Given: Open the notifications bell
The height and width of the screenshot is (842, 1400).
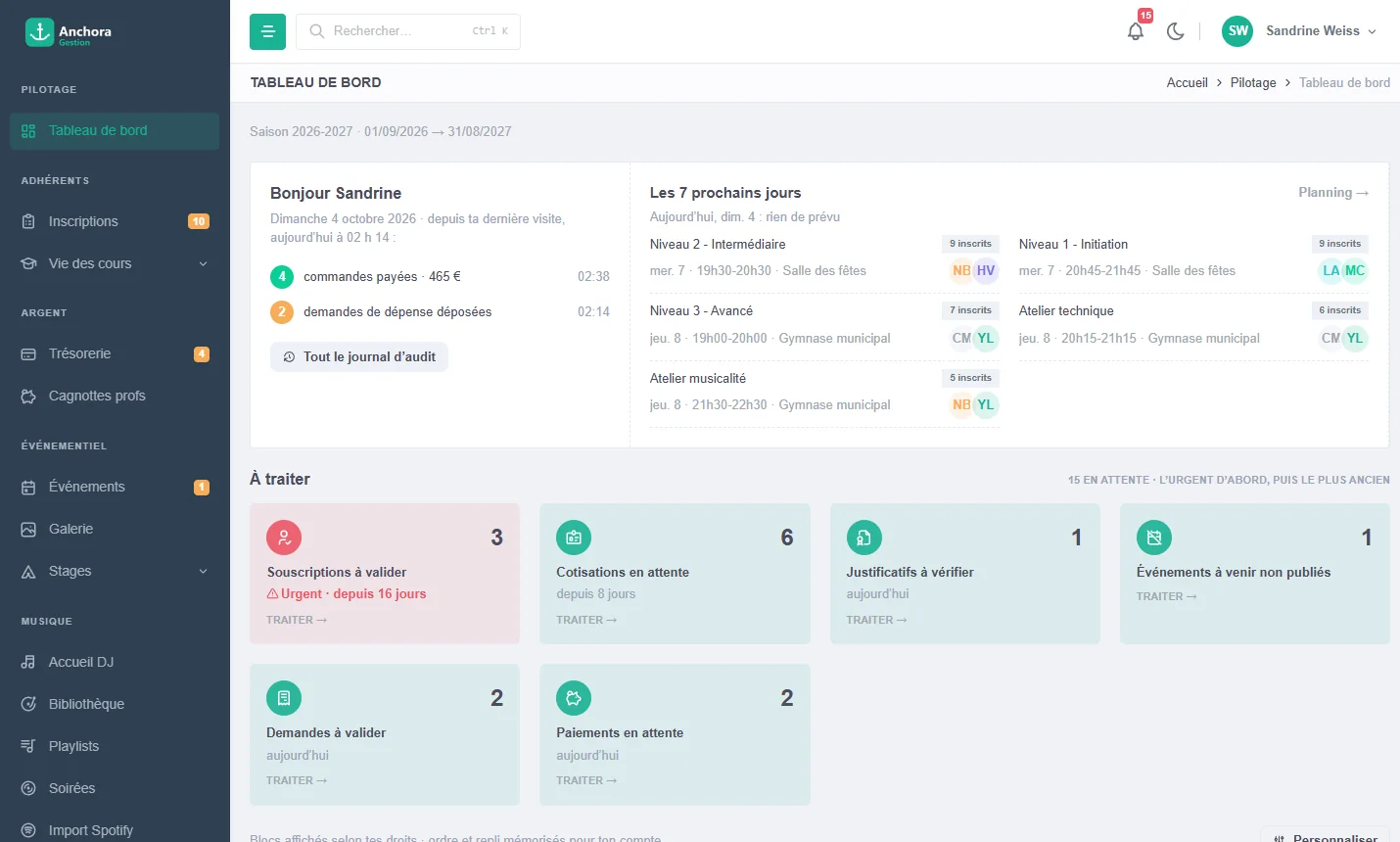Looking at the screenshot, I should tap(1136, 31).
